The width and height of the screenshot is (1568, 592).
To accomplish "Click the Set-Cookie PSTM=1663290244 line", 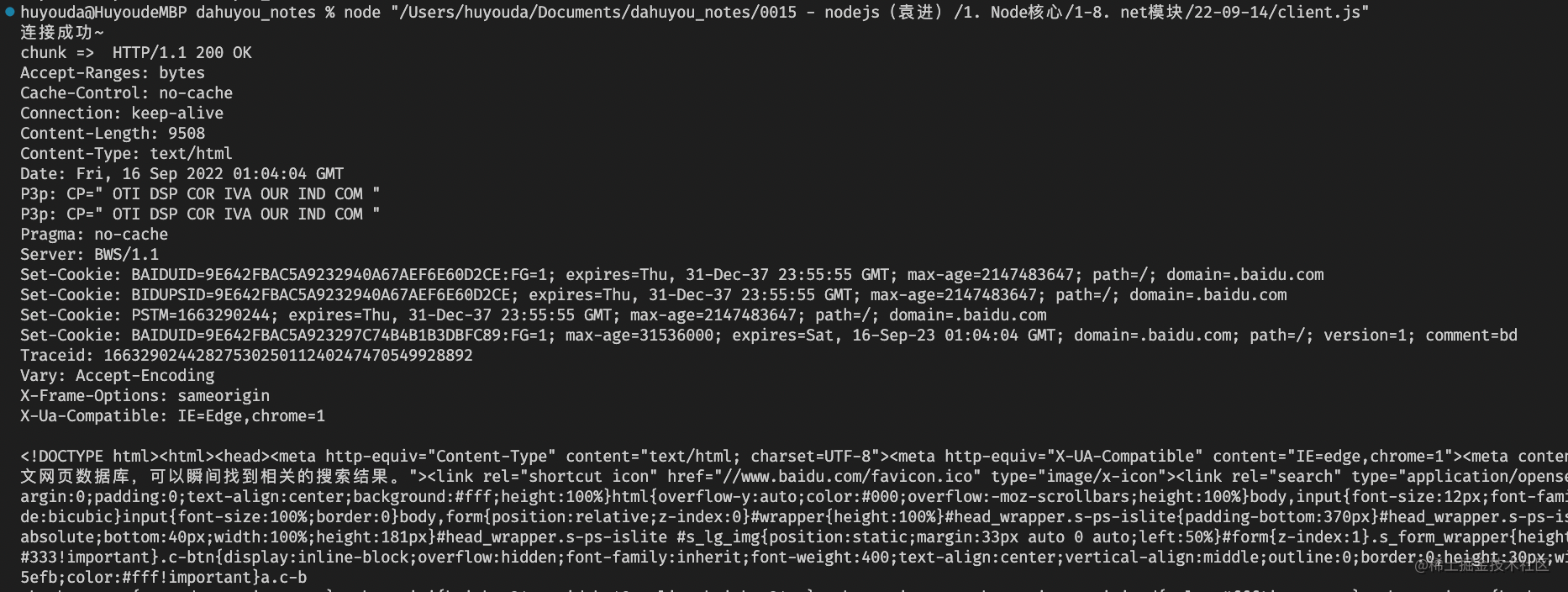I will pyautogui.click(x=534, y=315).
